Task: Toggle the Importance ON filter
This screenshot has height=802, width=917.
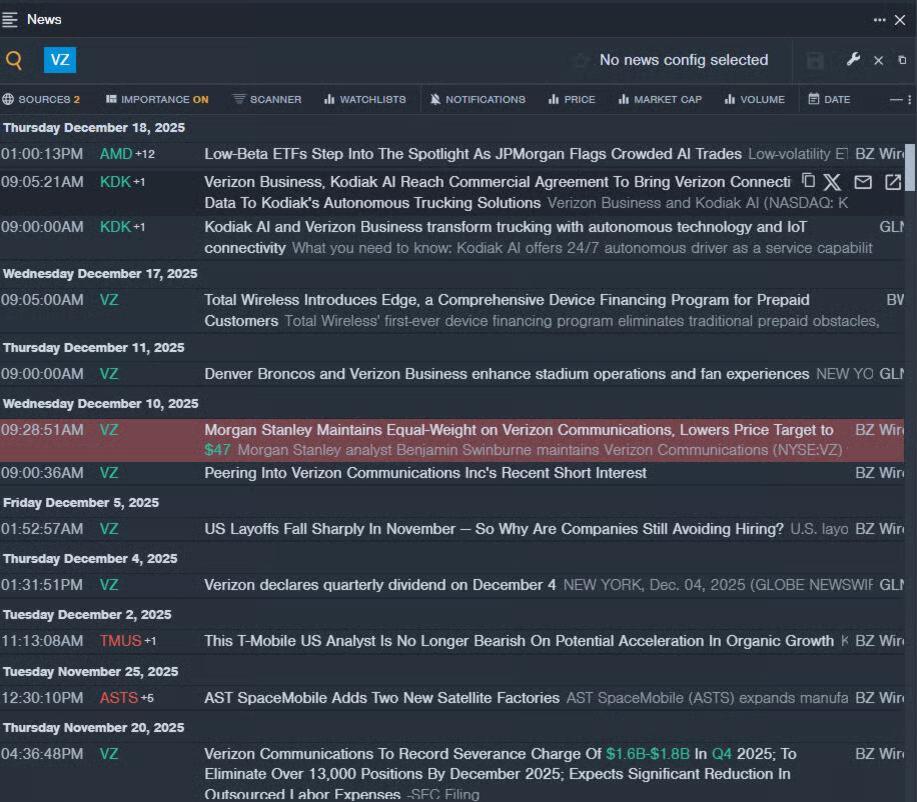Action: pos(157,99)
